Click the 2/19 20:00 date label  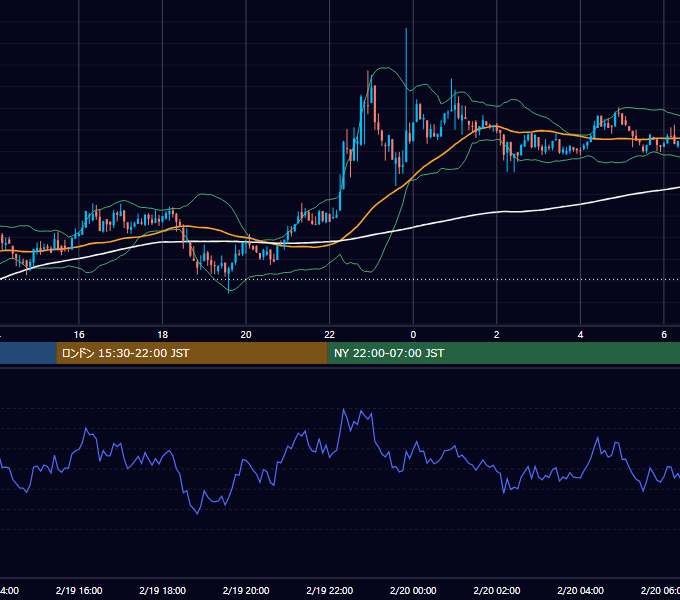tap(246, 590)
